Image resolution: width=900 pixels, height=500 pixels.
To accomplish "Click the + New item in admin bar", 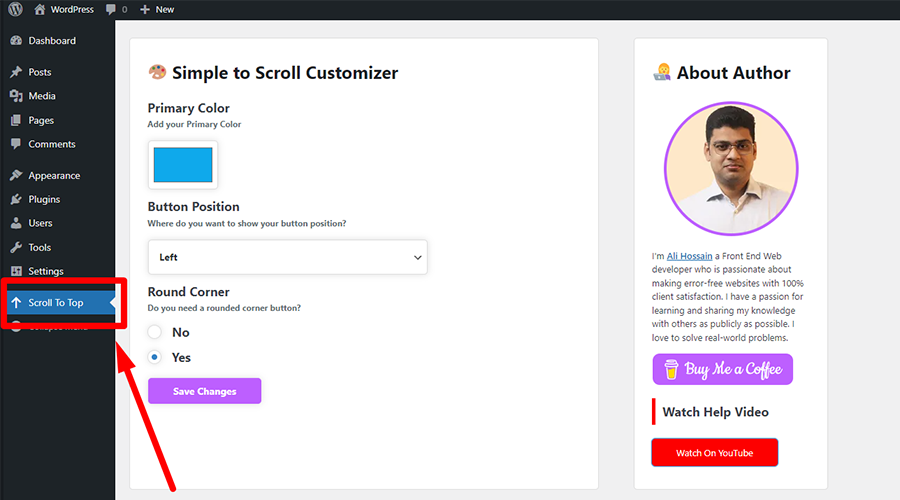I will (x=157, y=9).
